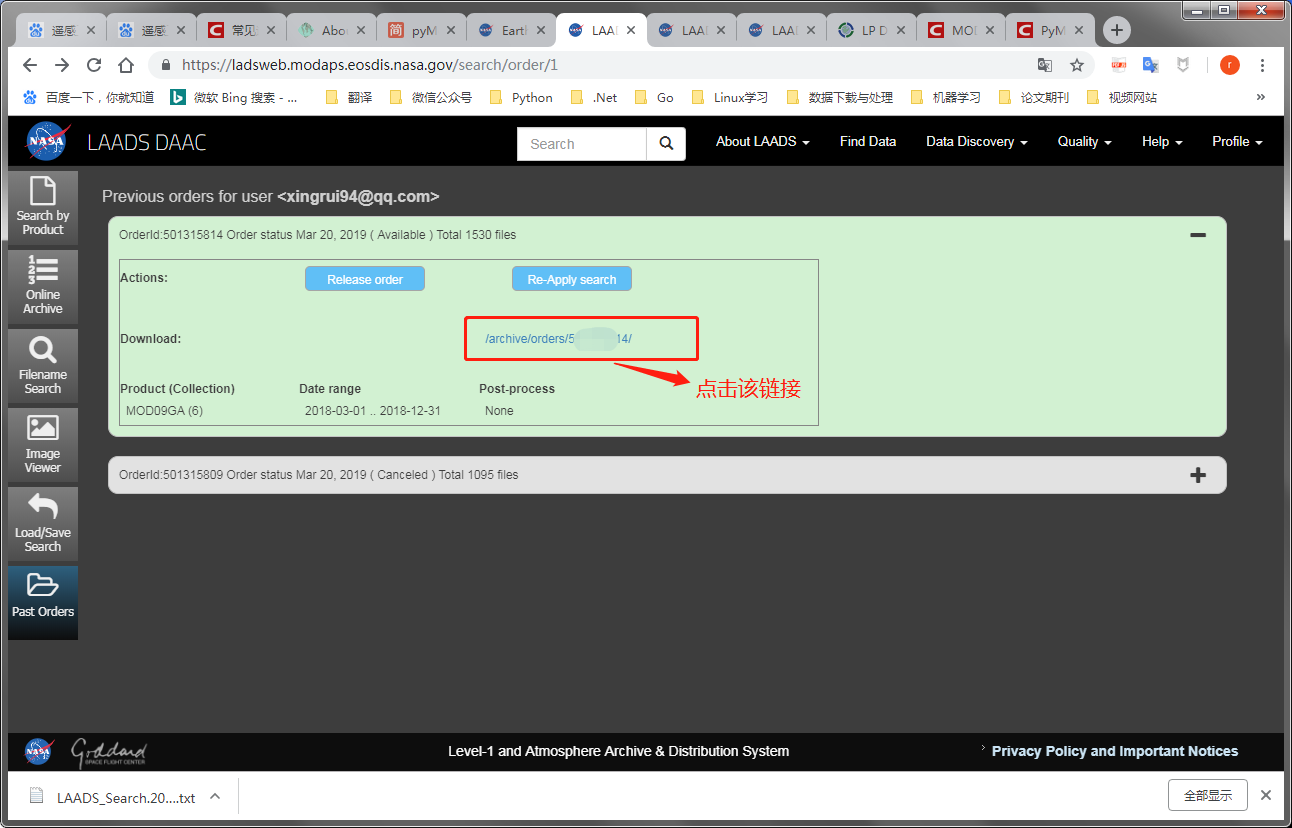Open Load/Save Search in the sidebar
Image resolution: width=1292 pixels, height=828 pixels.
(x=42, y=523)
